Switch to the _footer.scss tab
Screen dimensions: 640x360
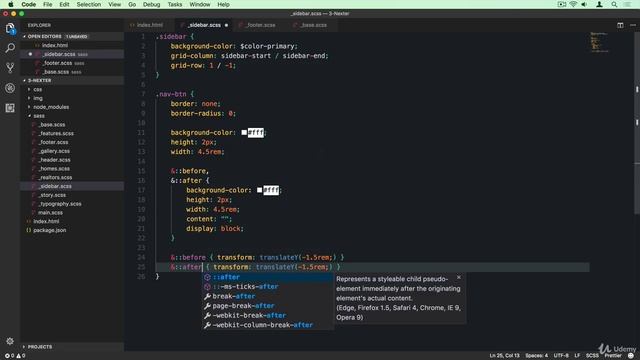261,25
